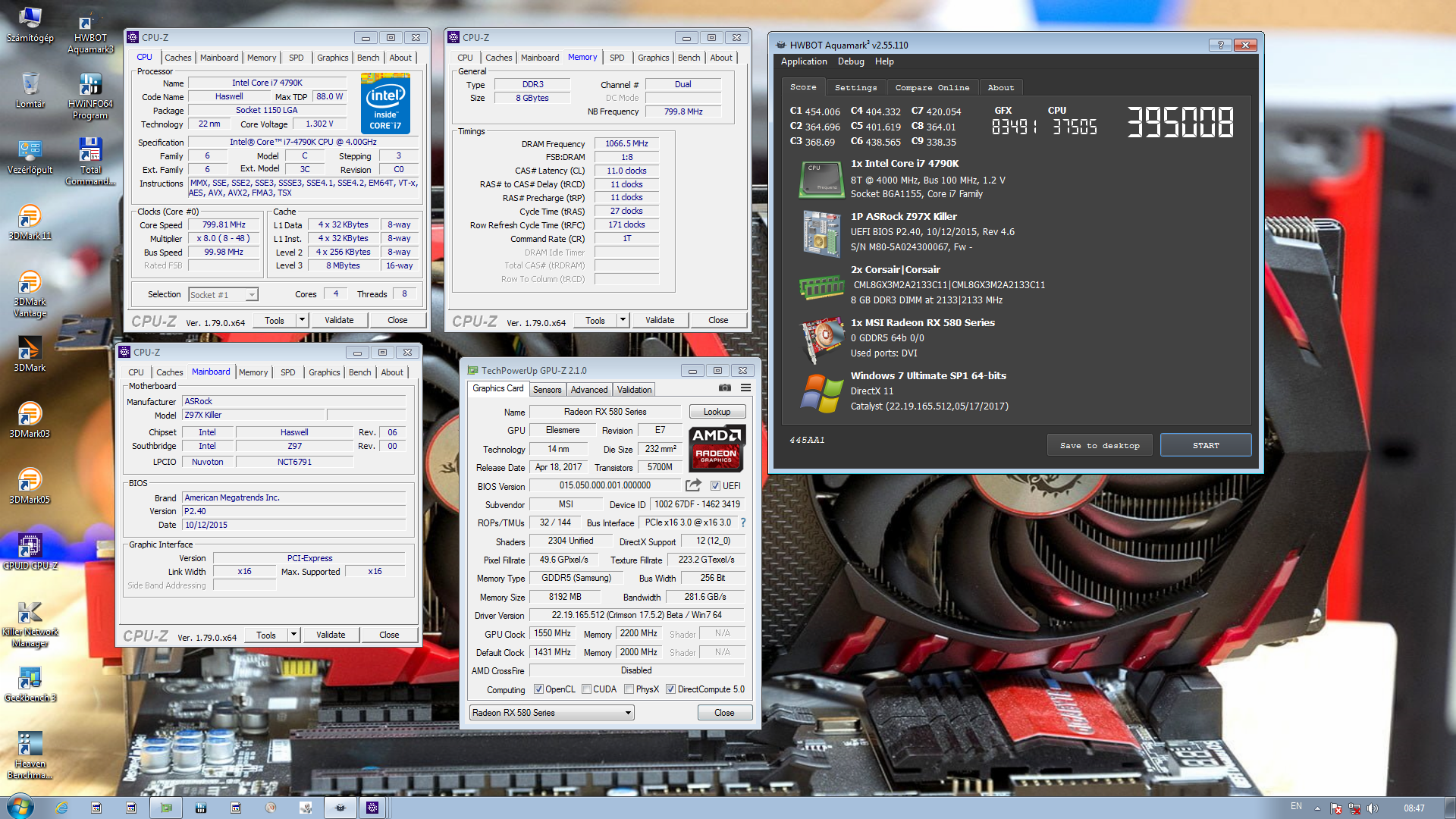1456x819 pixels.
Task: Open Tools dropdown arrow in CPU-Z Memory window
Action: [623, 320]
